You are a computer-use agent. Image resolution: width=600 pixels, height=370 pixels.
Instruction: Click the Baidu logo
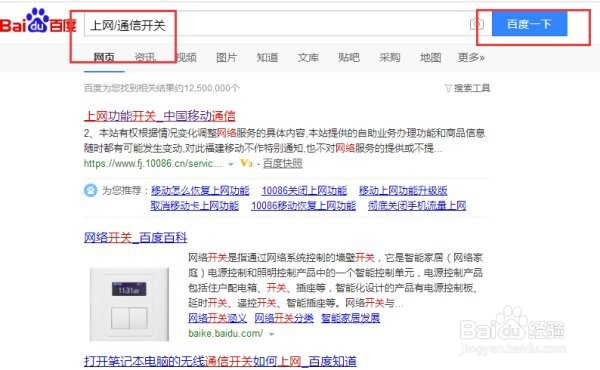pyautogui.click(x=38, y=21)
